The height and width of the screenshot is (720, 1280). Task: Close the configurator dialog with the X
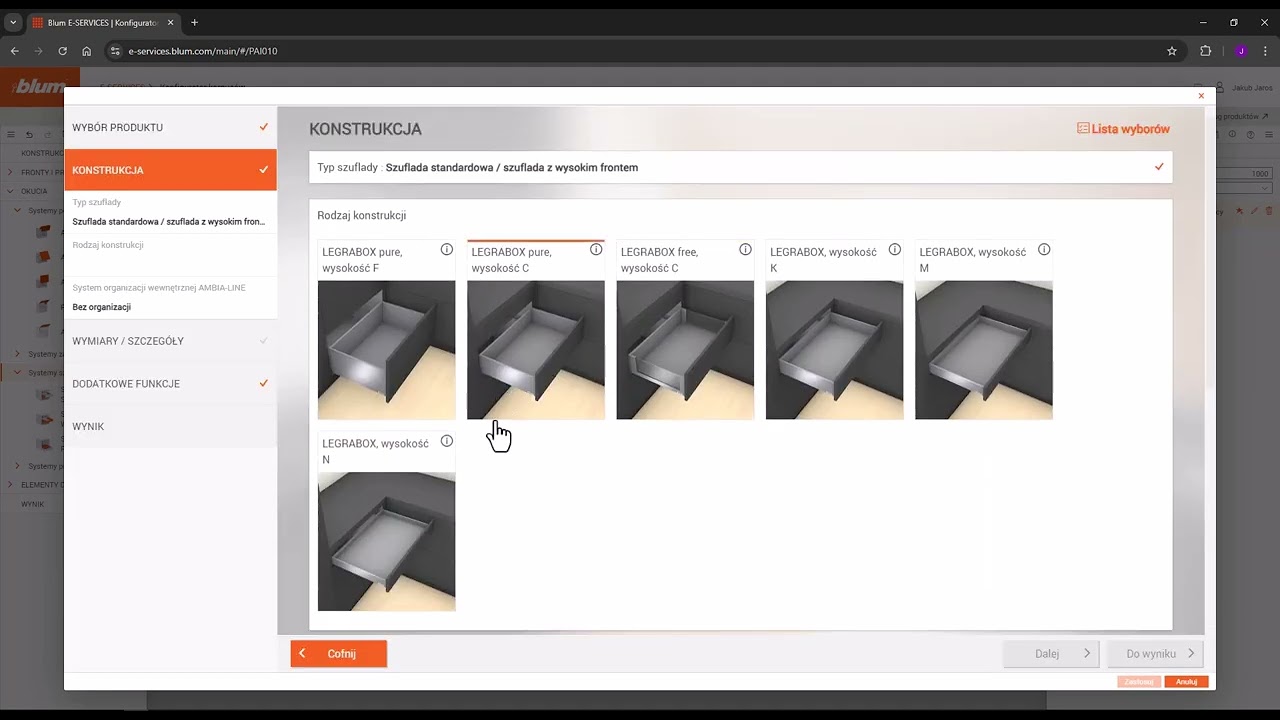point(1201,96)
